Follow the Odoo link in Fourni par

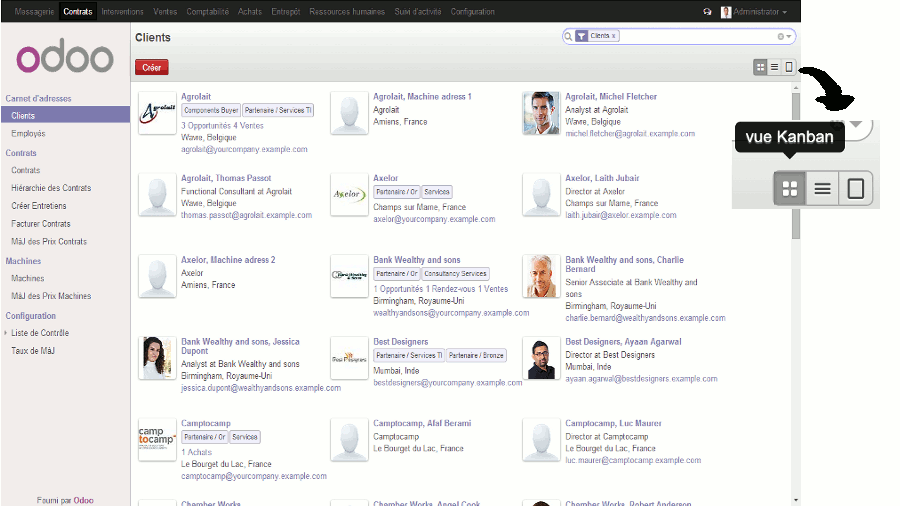click(x=83, y=500)
